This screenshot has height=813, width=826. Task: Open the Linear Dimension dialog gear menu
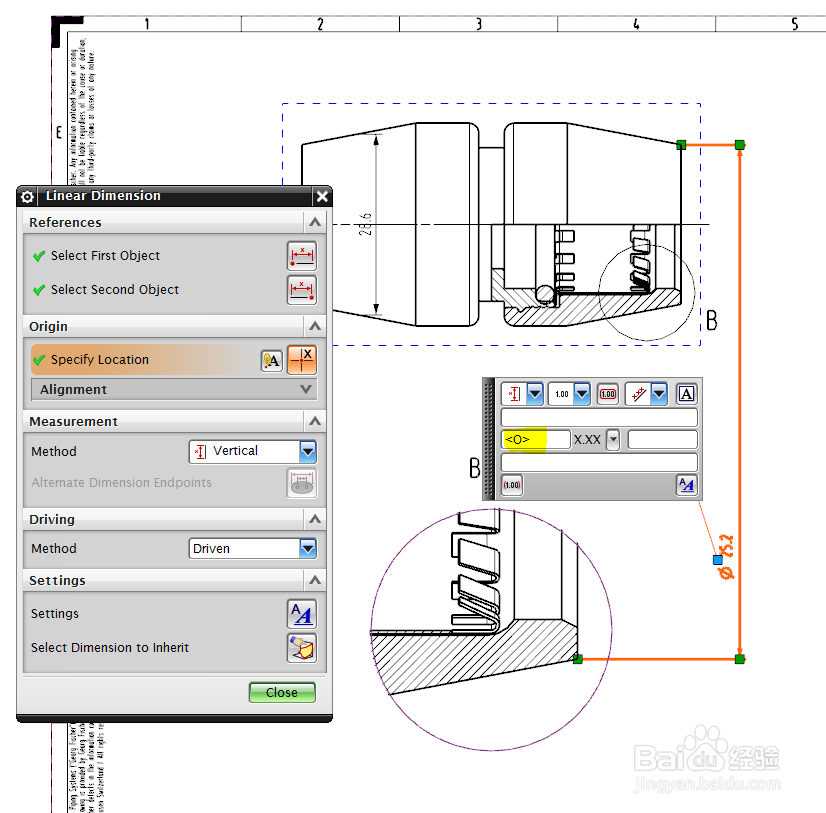[x=27, y=197]
